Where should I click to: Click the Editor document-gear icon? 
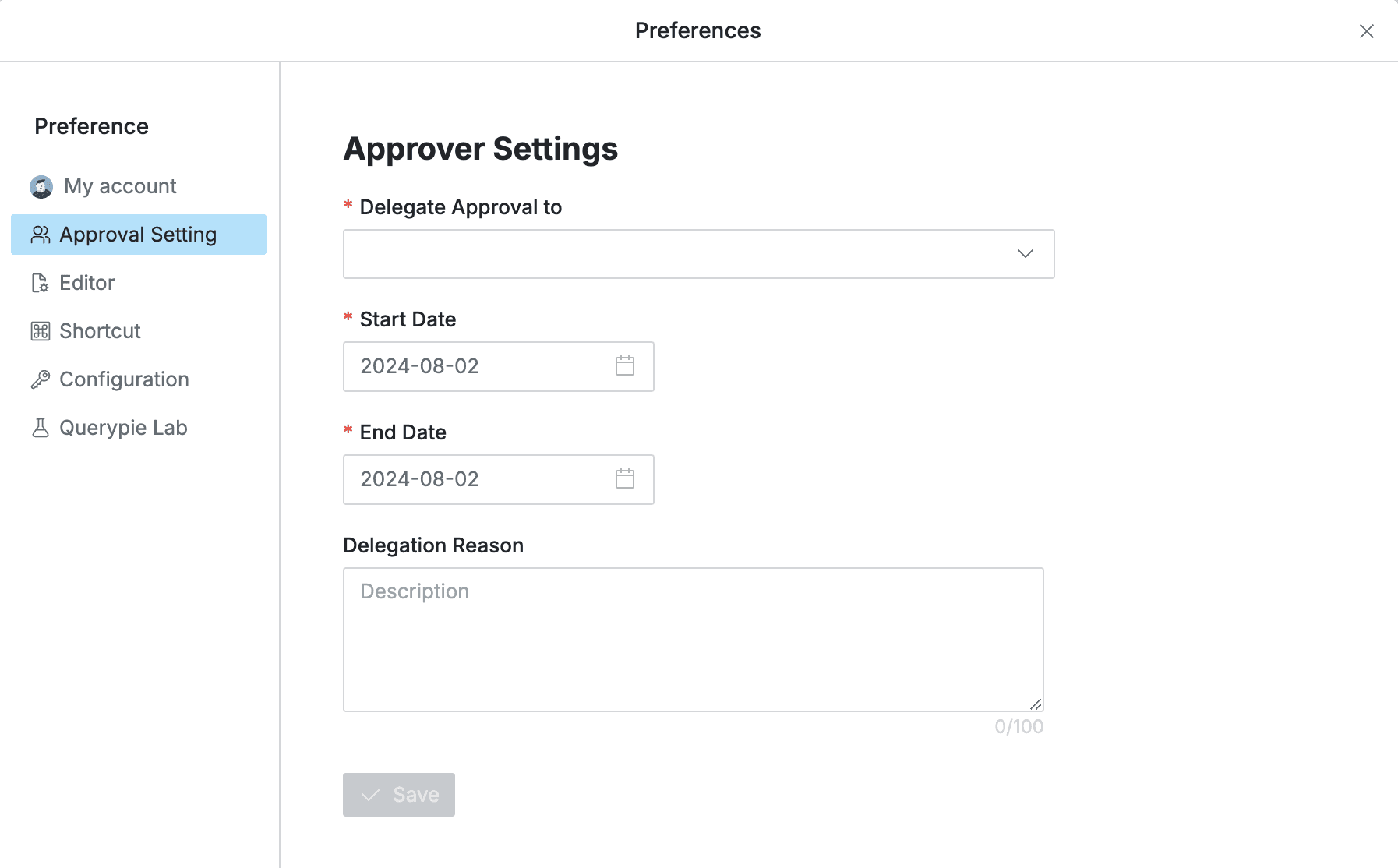point(41,283)
